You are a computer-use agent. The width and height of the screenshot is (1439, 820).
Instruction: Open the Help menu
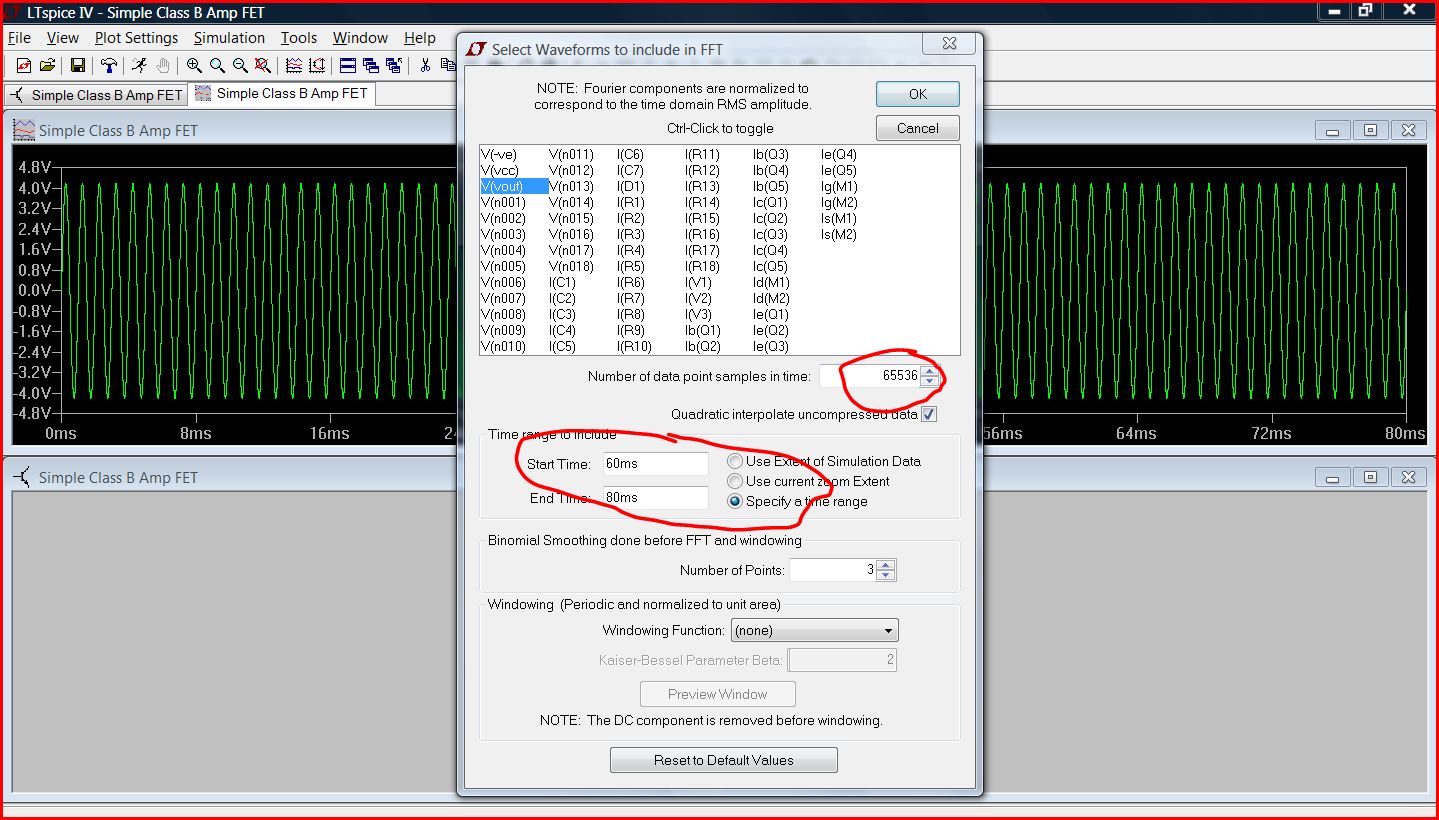tap(420, 38)
